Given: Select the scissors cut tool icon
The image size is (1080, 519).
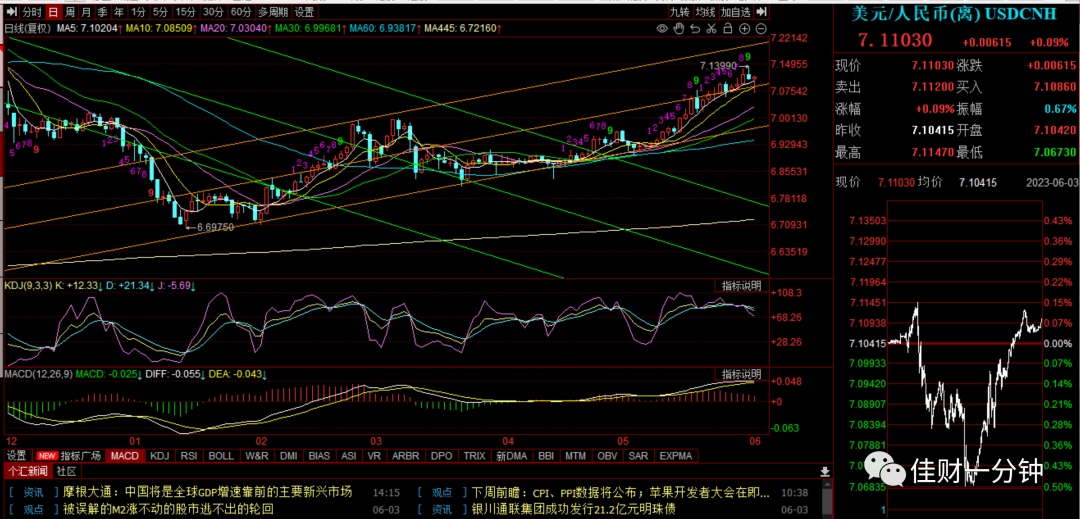Looking at the screenshot, I should pyautogui.click(x=712, y=29).
